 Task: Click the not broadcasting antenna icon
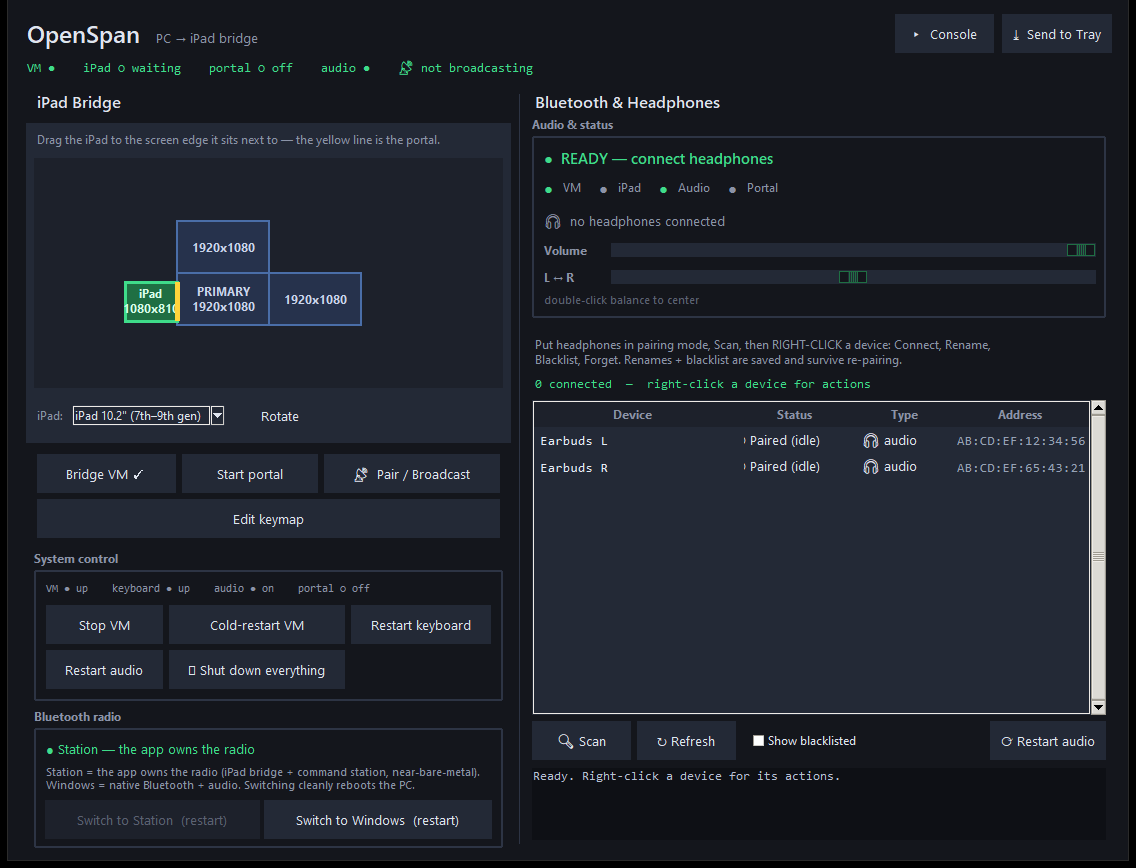coord(406,68)
